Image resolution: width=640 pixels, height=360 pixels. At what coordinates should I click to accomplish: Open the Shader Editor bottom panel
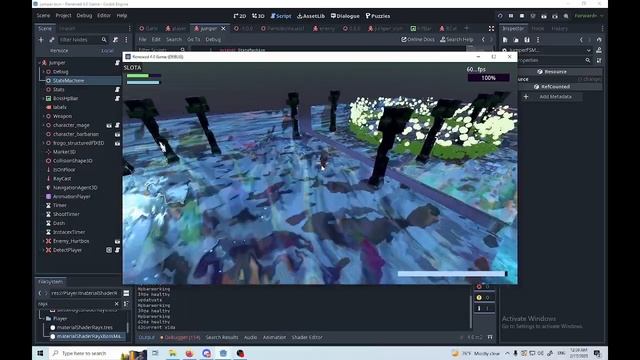[307, 338]
